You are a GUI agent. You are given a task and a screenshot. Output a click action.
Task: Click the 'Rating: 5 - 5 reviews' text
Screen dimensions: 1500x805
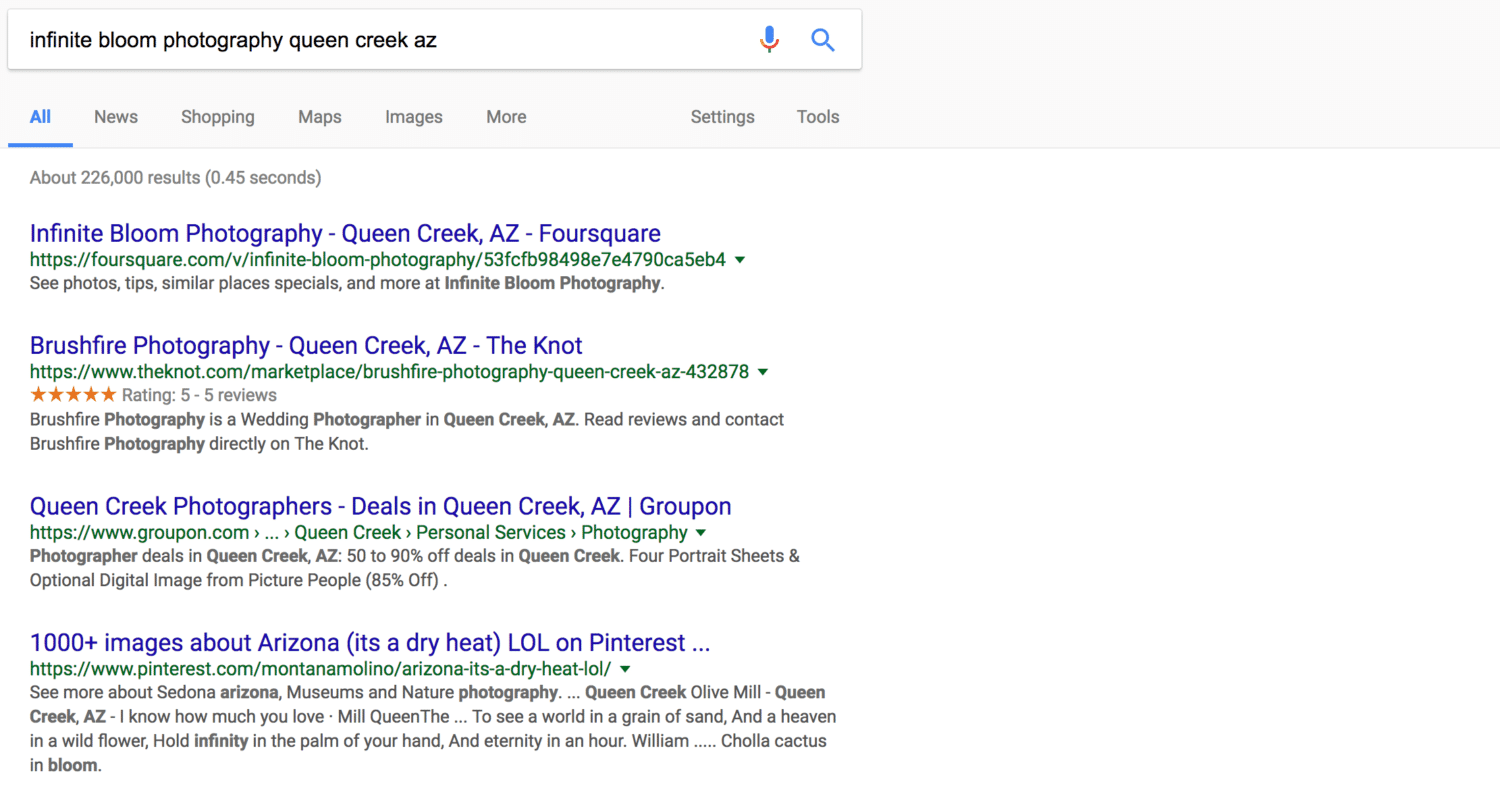point(199,395)
